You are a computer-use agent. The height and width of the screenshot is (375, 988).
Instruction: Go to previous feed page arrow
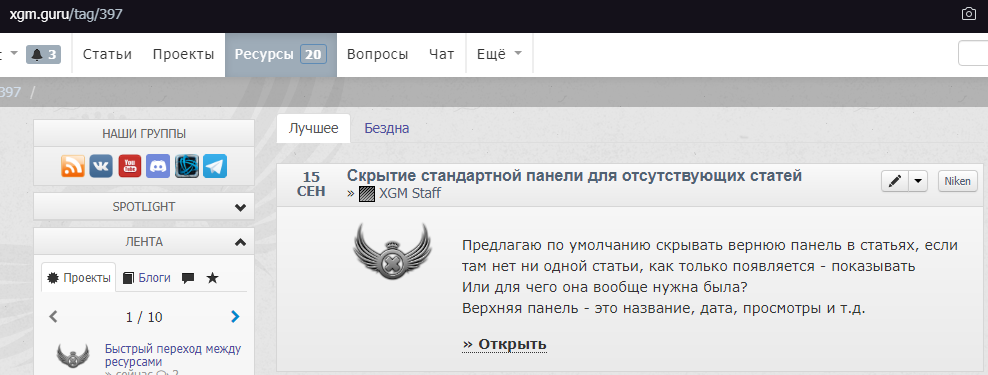(x=54, y=316)
